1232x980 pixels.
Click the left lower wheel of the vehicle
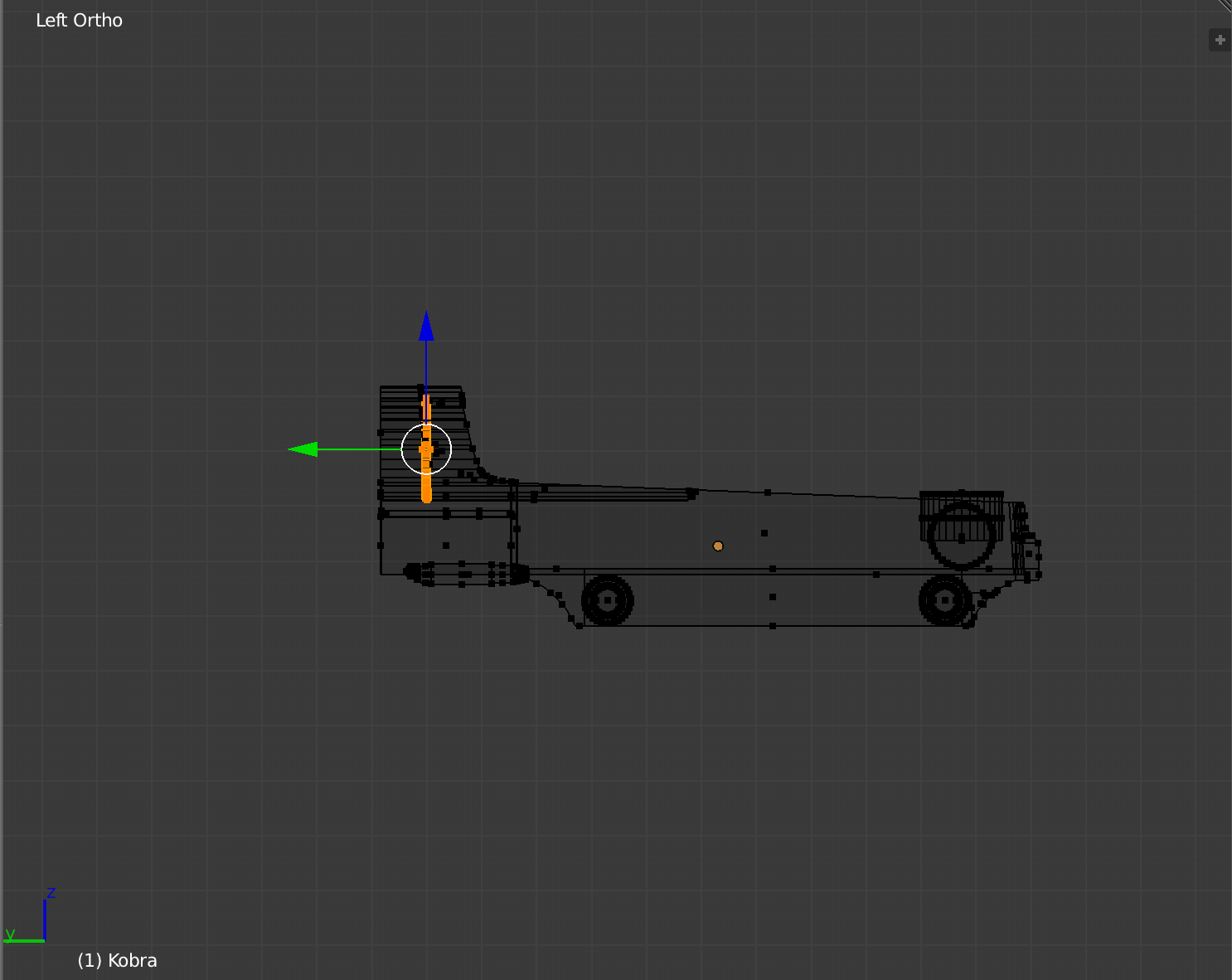608,600
